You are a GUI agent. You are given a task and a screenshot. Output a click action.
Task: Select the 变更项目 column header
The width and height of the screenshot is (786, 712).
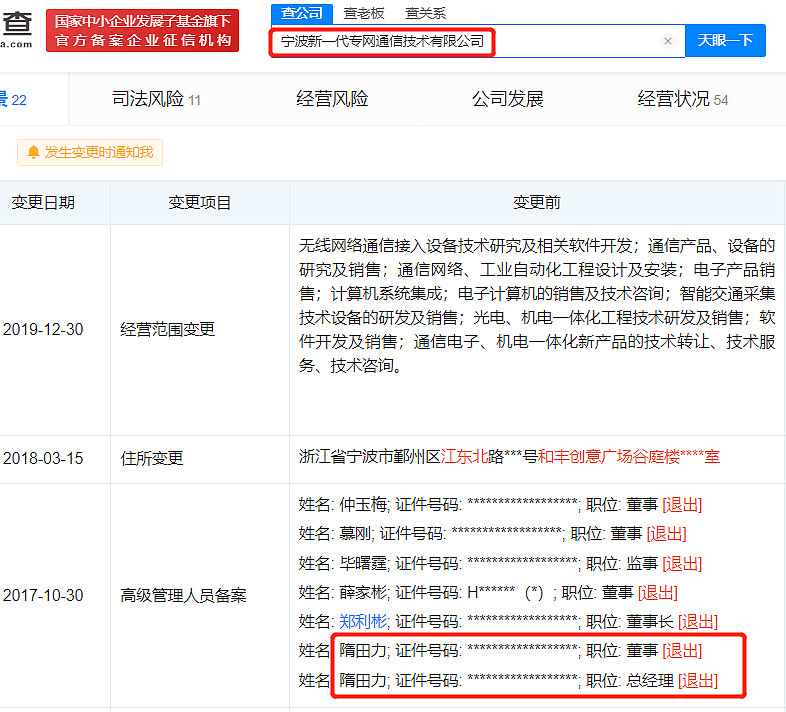(x=200, y=203)
